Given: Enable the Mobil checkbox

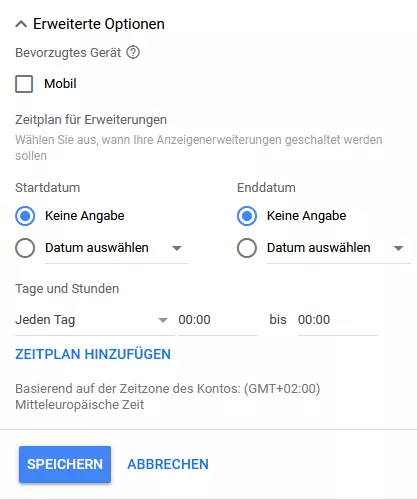Looking at the screenshot, I should pos(24,84).
